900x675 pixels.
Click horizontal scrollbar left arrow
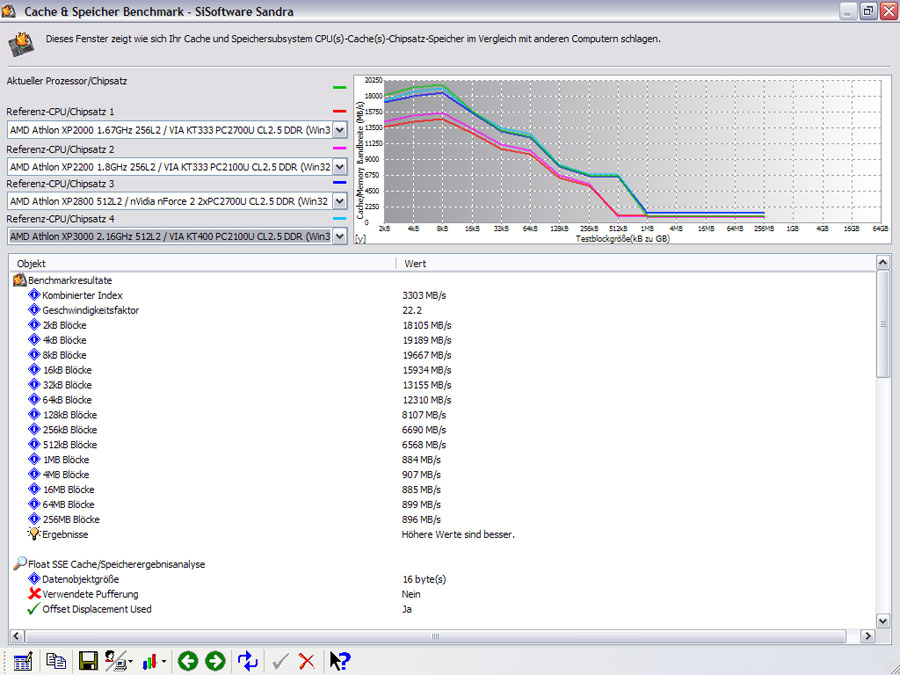pyautogui.click(x=17, y=635)
